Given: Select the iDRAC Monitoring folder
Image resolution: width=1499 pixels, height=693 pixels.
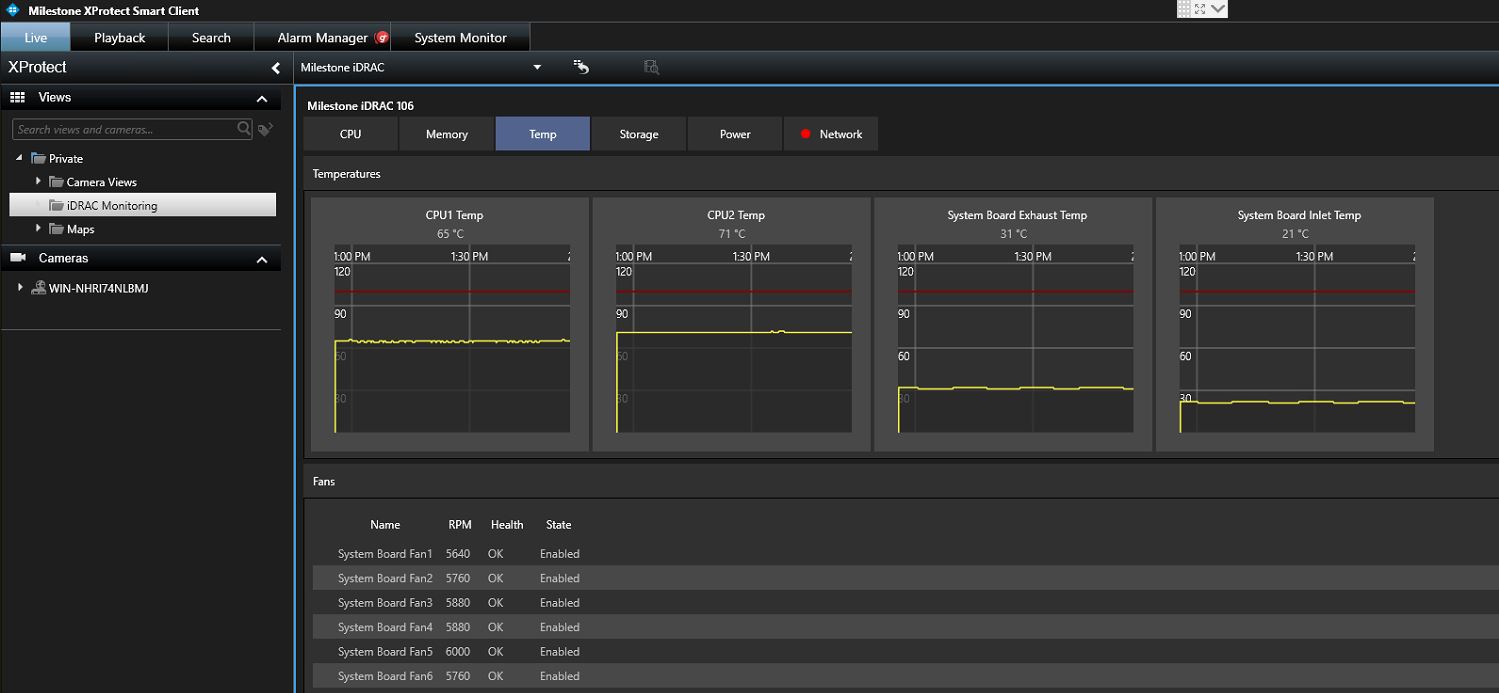Looking at the screenshot, I should [143, 205].
